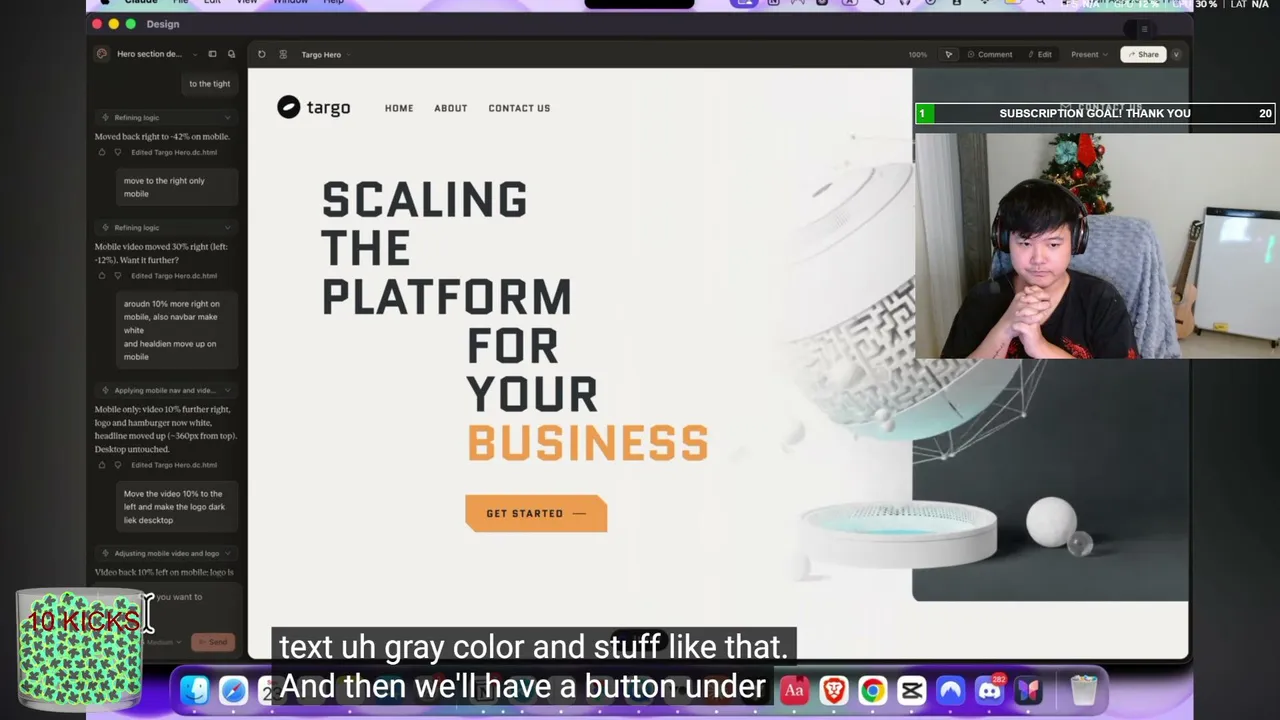
Task: Reload the Targo Hero preview
Action: click(x=262, y=54)
